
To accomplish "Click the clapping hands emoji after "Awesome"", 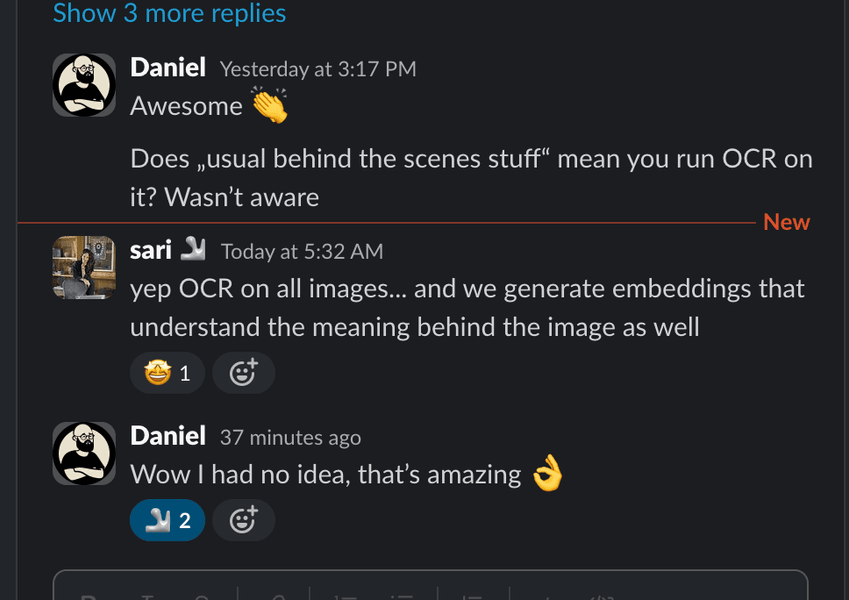I will click(268, 105).
